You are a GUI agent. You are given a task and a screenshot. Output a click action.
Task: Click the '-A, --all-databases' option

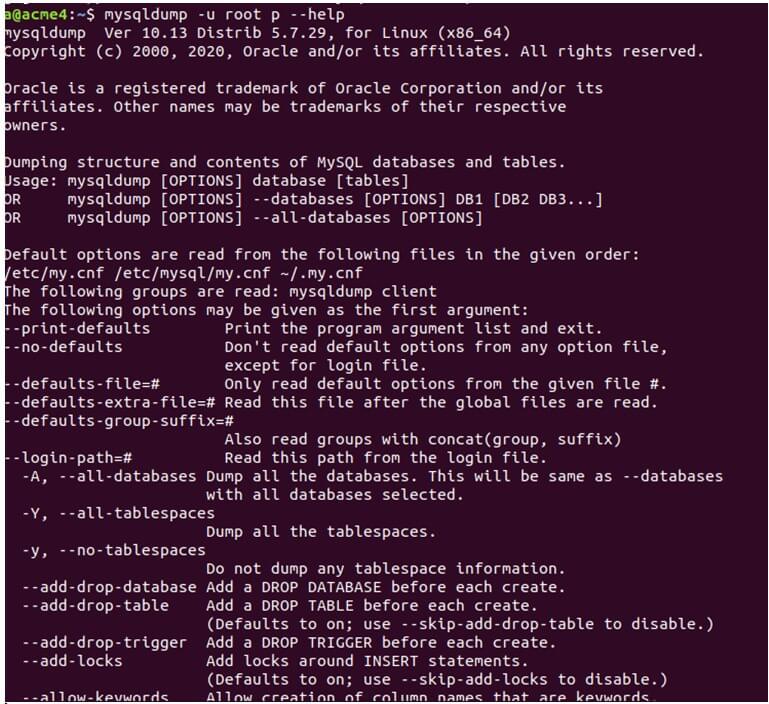110,476
